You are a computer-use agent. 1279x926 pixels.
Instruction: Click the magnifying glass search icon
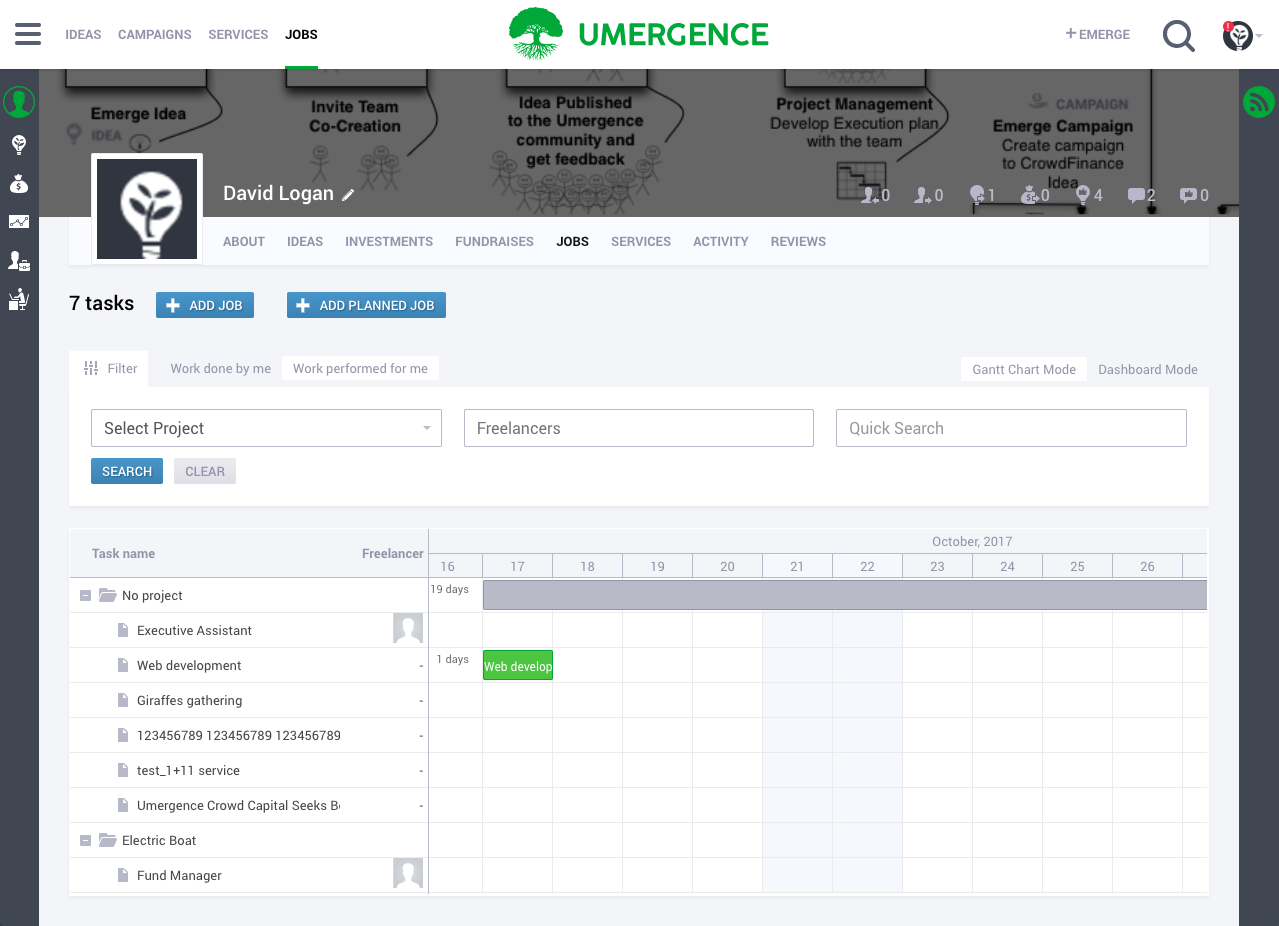coord(1178,35)
